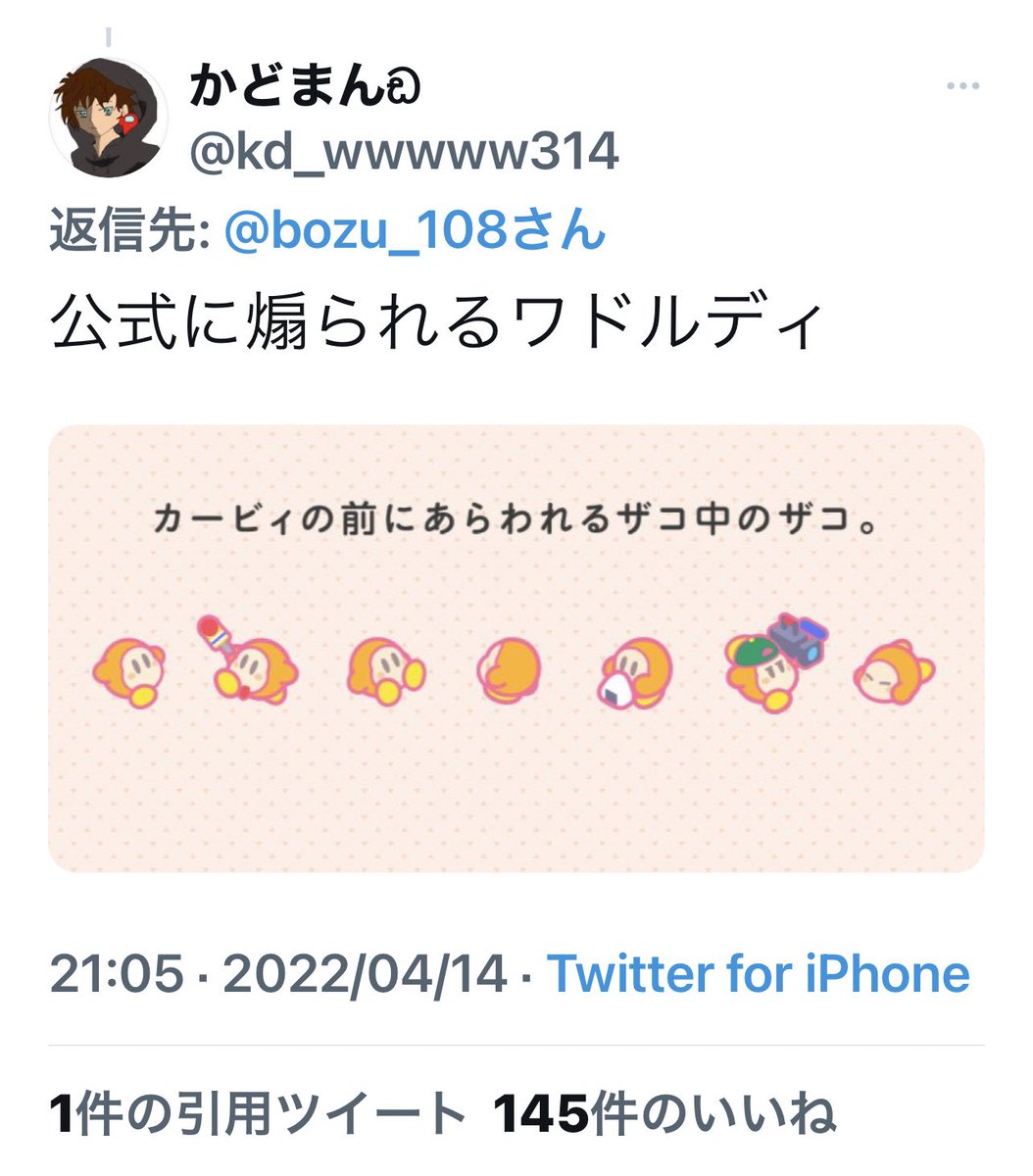Open the @kd_wwwww314 username handle
The width and height of the screenshot is (1033, 1176).
coord(403,152)
